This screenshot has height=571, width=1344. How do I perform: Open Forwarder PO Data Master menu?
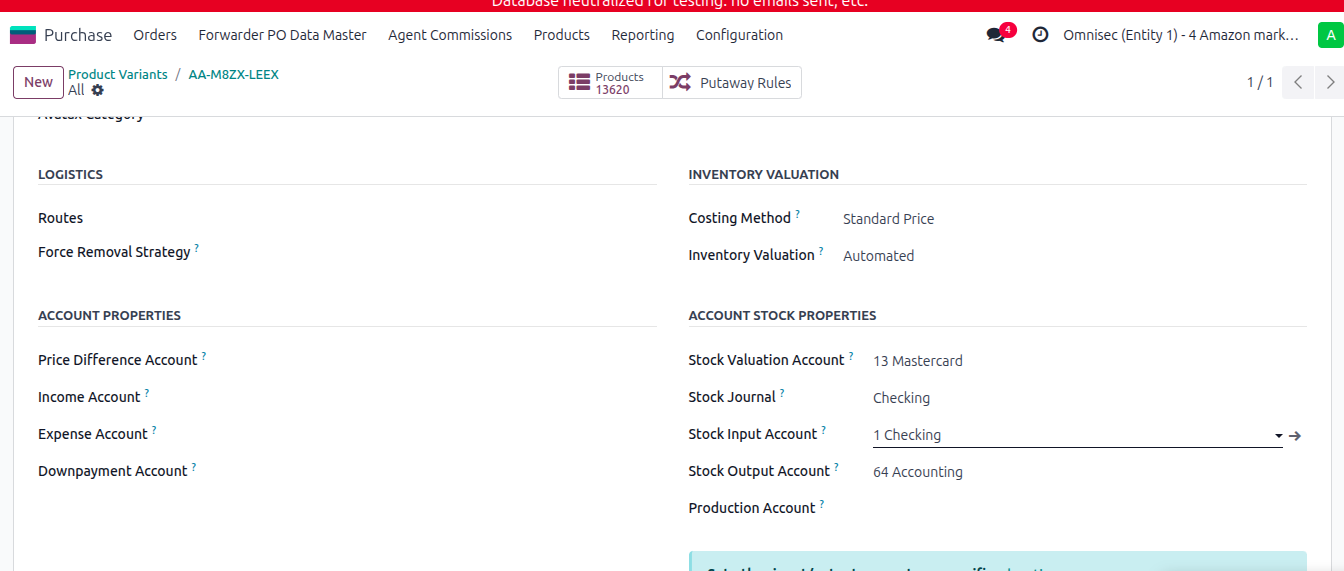[x=282, y=35]
